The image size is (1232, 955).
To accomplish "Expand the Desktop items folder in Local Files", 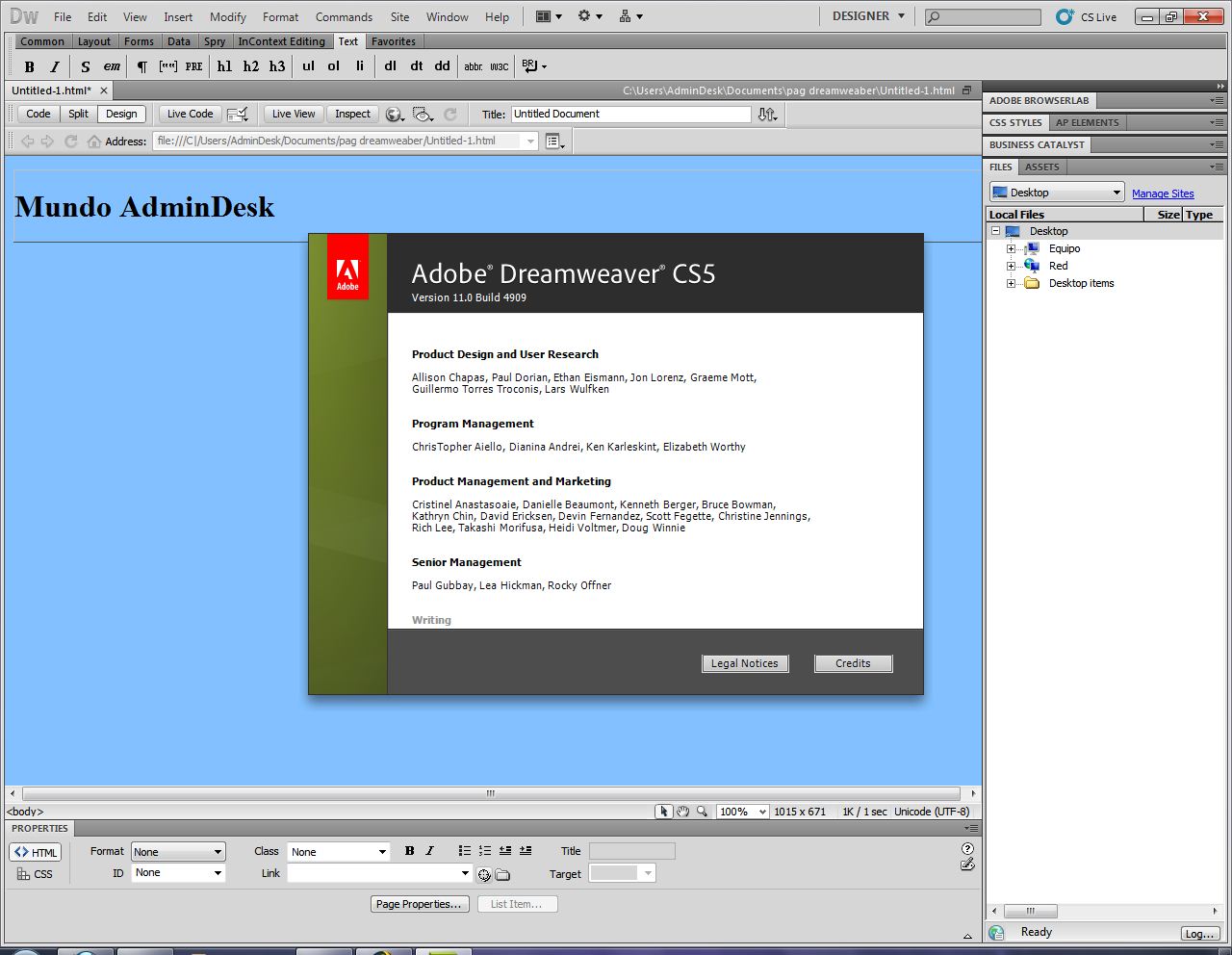I will (x=1011, y=284).
